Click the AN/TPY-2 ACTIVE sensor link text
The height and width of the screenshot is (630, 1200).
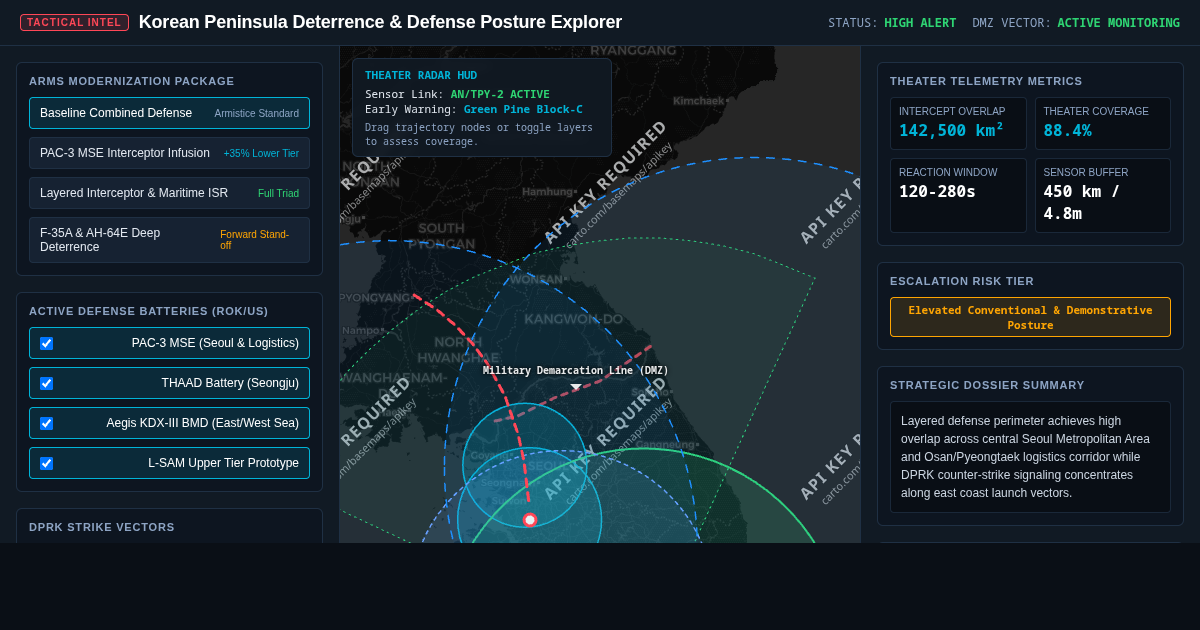point(500,94)
